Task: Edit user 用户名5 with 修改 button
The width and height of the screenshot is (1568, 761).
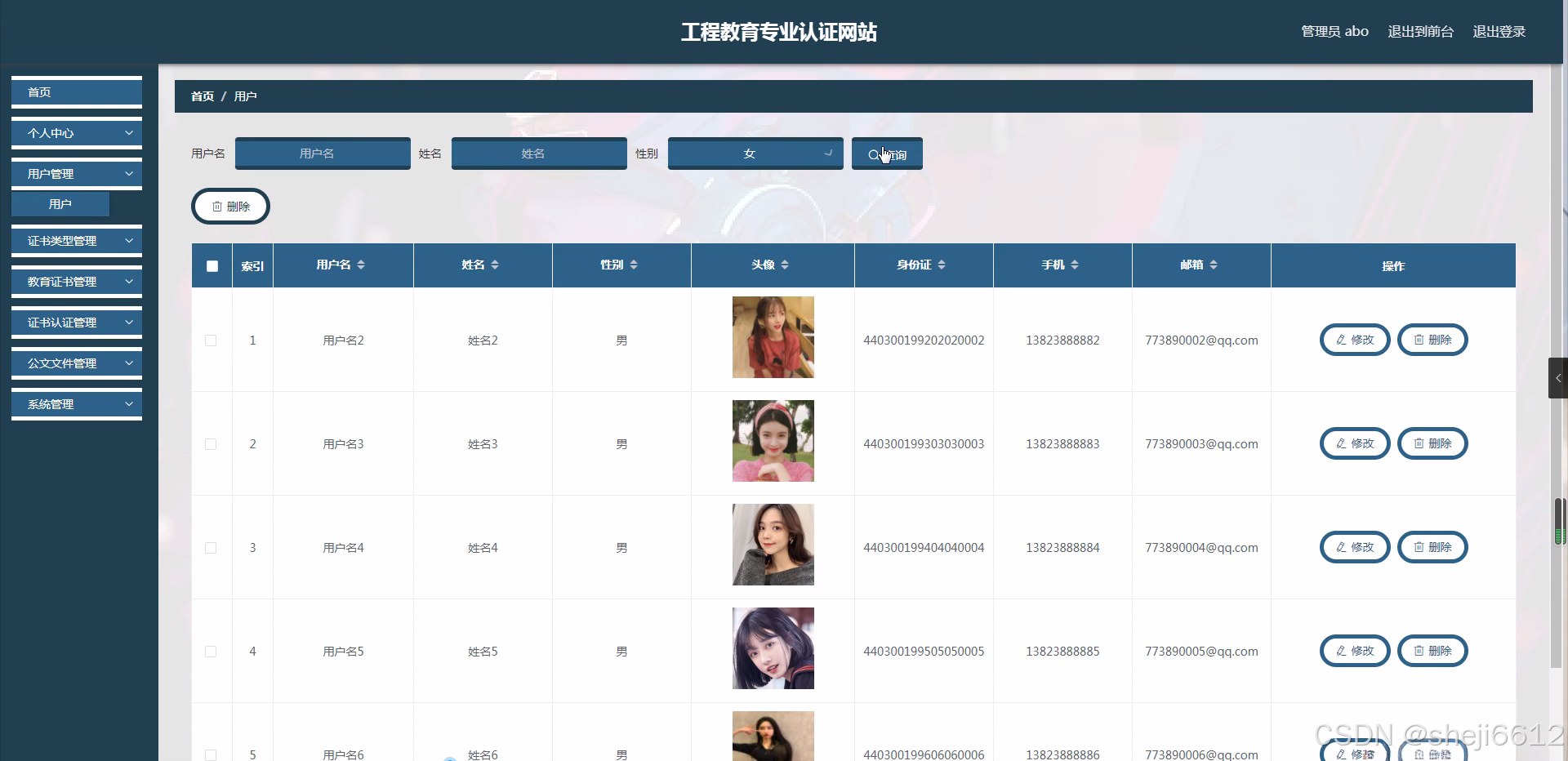Action: coord(1355,651)
